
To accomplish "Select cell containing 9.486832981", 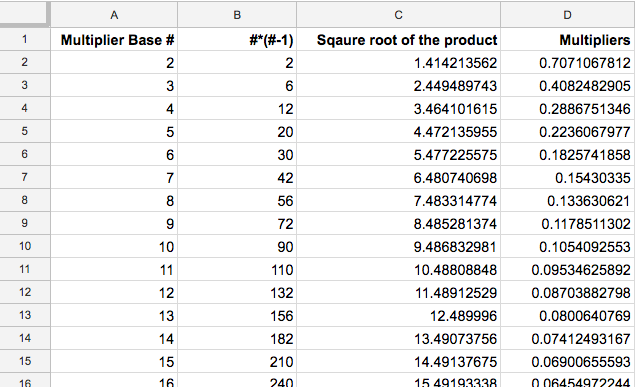I will [x=398, y=246].
